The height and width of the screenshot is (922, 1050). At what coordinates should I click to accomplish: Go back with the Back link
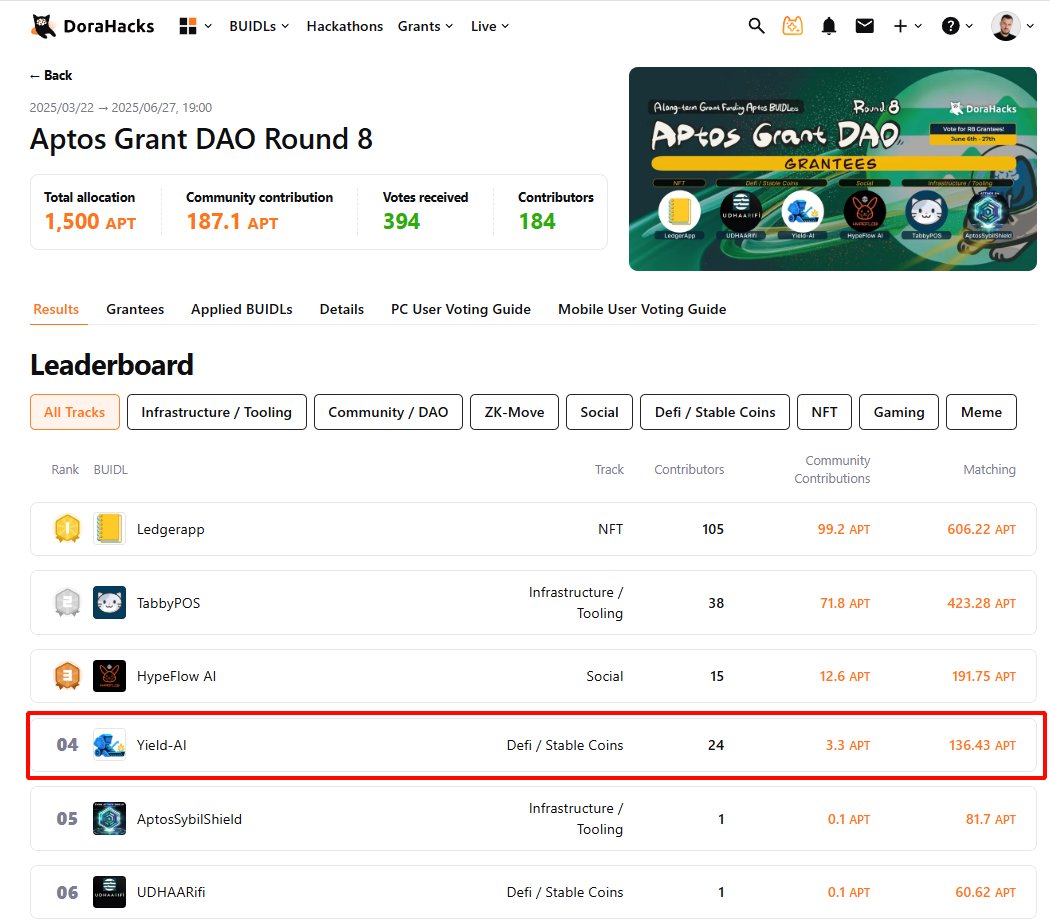[x=51, y=76]
